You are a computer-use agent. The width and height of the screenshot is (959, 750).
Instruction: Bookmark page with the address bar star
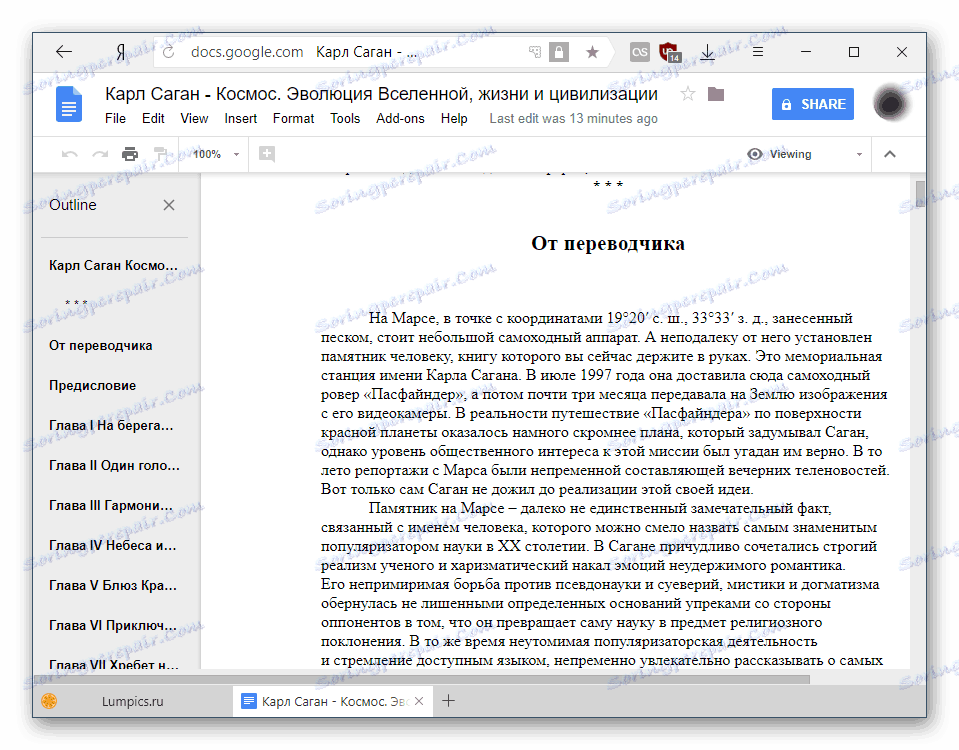pyautogui.click(x=591, y=52)
